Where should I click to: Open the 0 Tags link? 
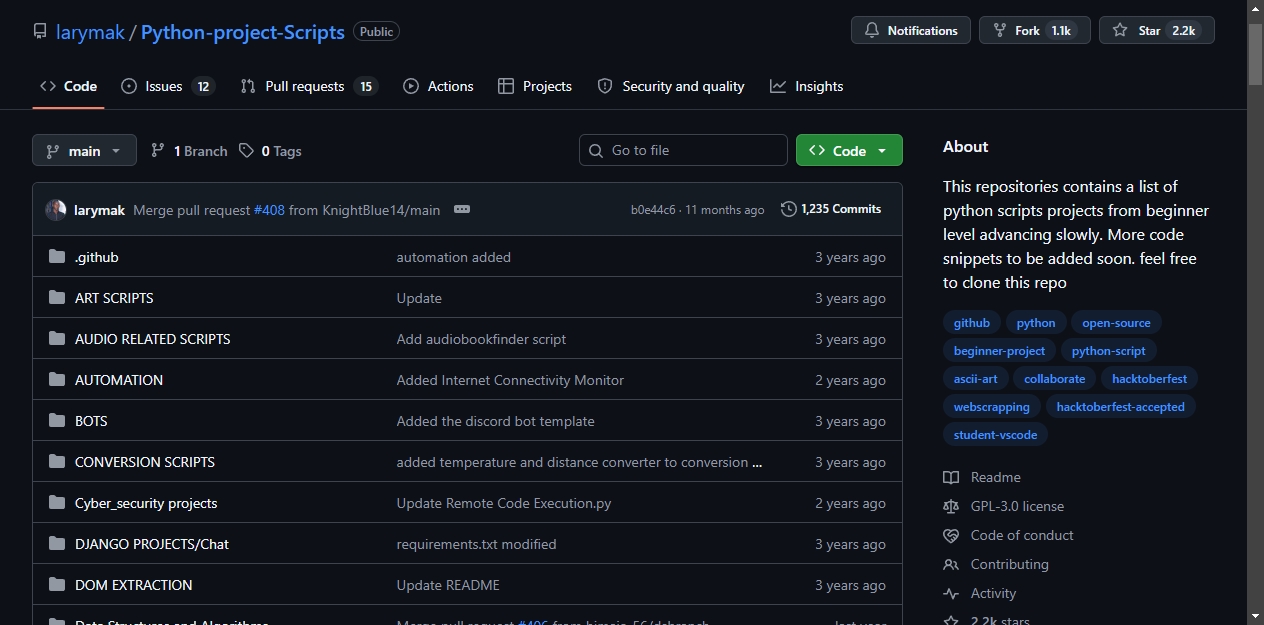[x=270, y=151]
